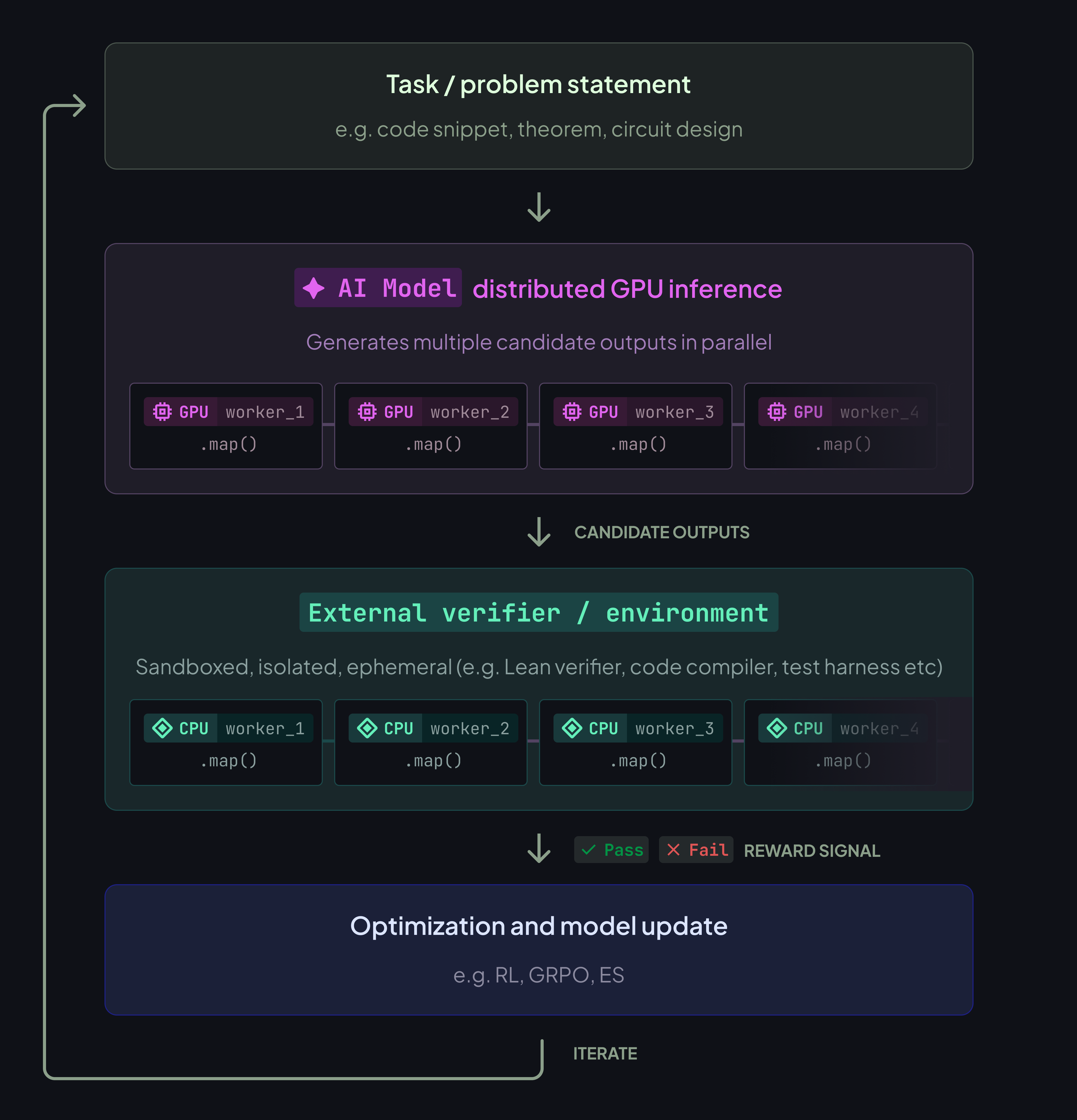
Task: Click the ITERATE label
Action: point(605,1053)
